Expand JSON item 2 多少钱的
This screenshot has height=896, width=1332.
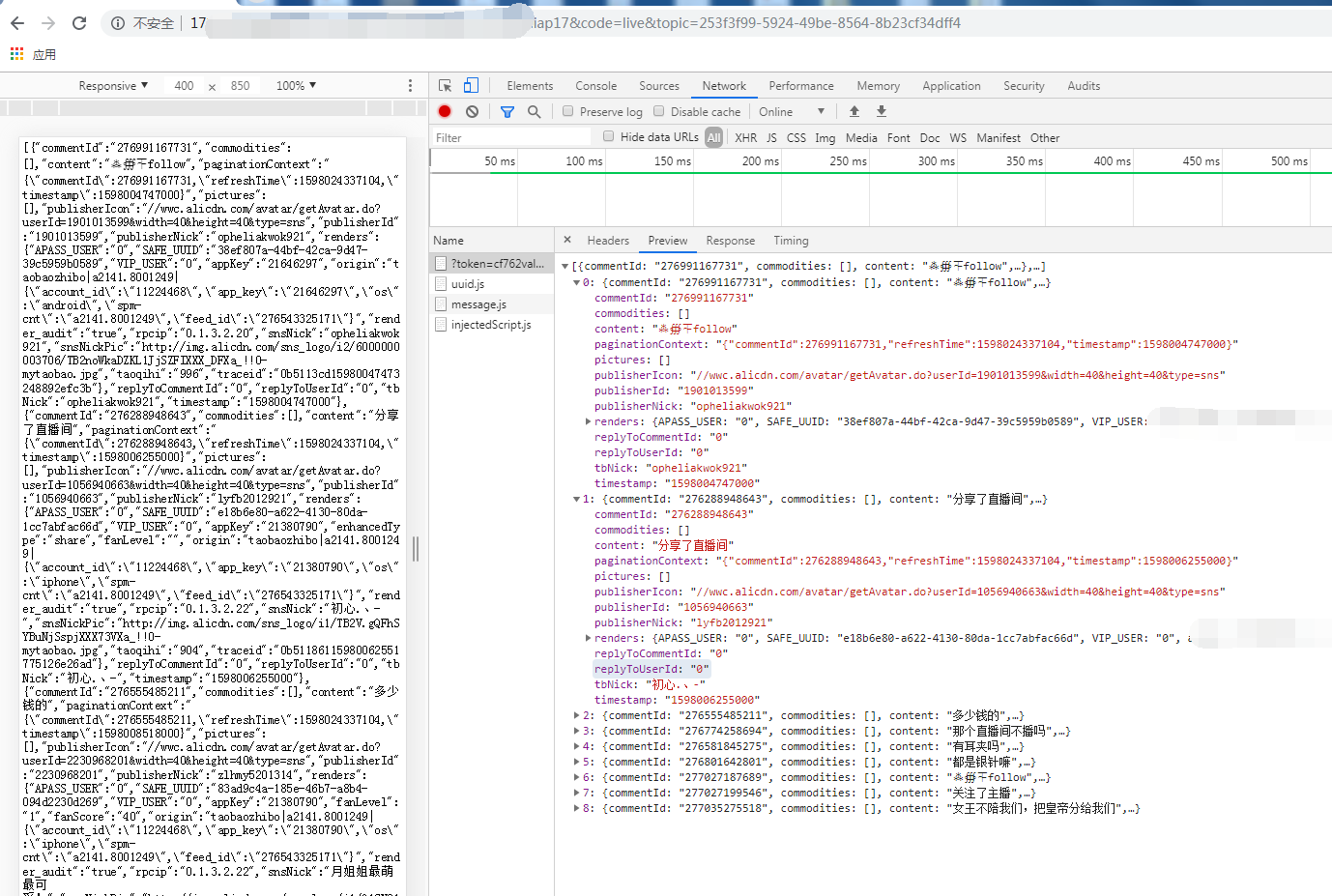[x=577, y=715]
